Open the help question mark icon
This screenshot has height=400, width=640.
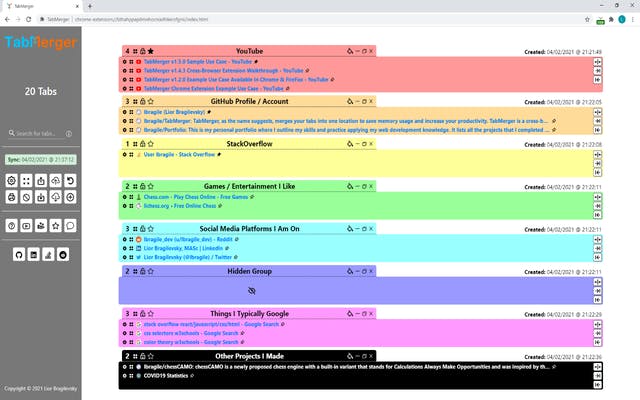click(11, 226)
